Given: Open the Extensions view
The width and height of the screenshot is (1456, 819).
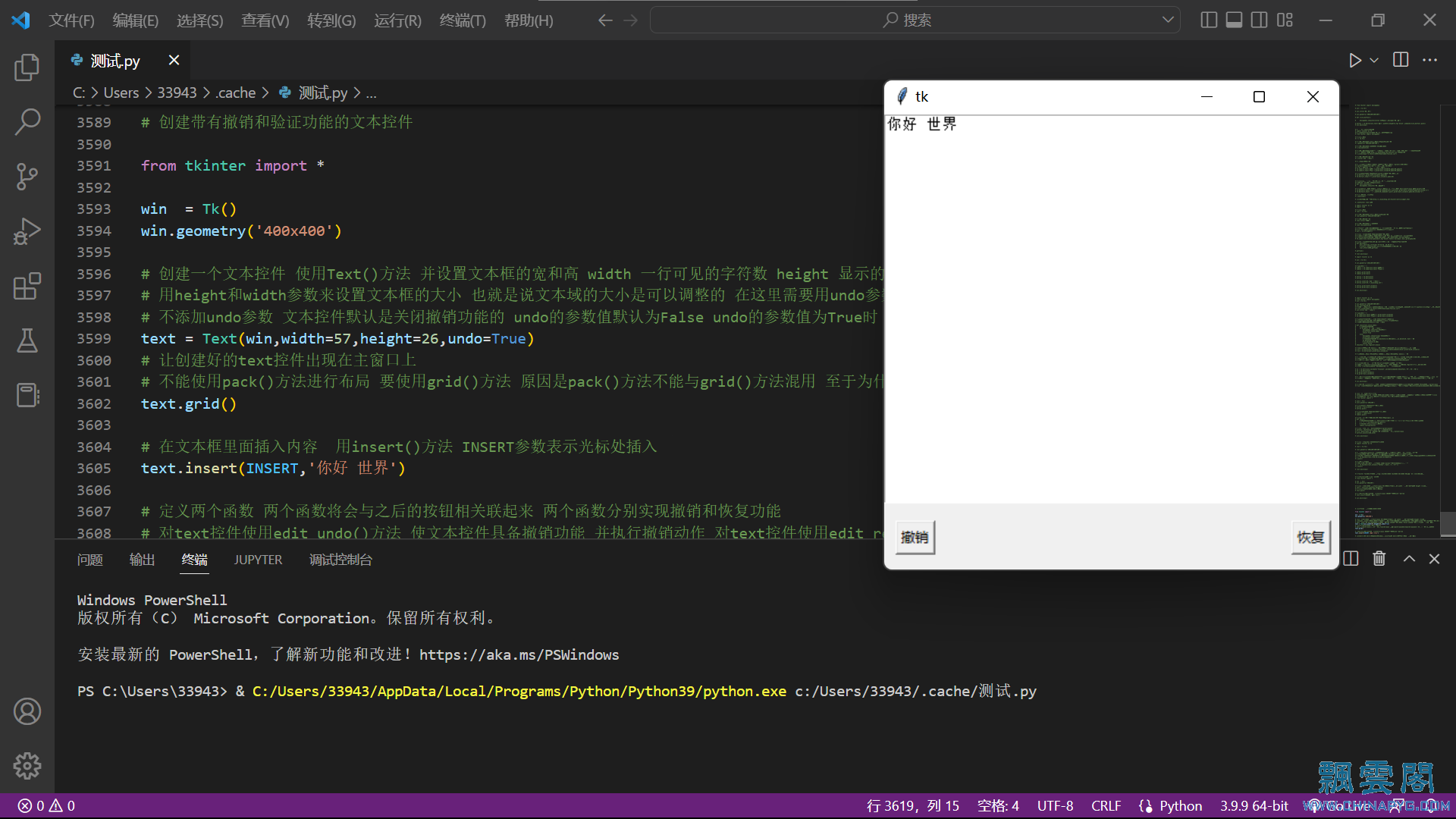Looking at the screenshot, I should [x=27, y=286].
